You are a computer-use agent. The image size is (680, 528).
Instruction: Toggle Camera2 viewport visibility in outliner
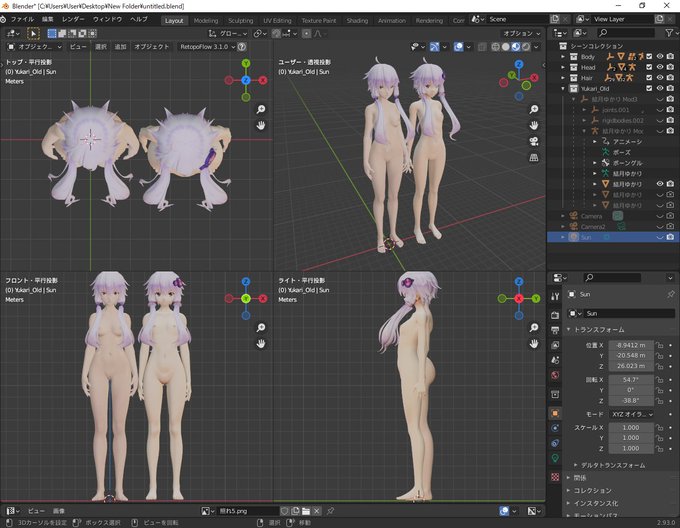660,226
